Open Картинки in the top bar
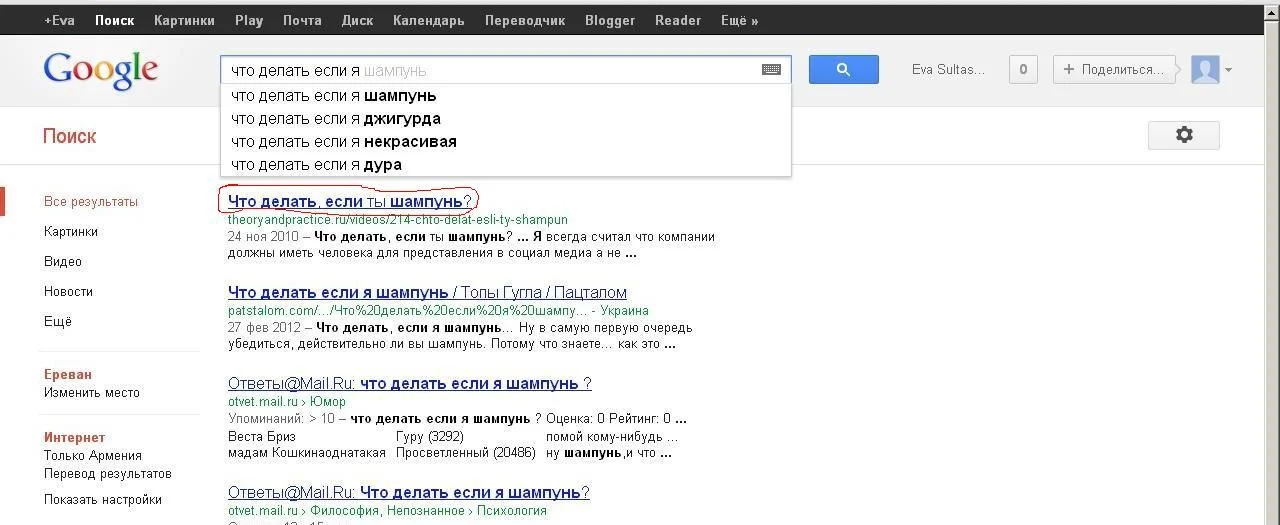The width and height of the screenshot is (1280, 525). 184,20
